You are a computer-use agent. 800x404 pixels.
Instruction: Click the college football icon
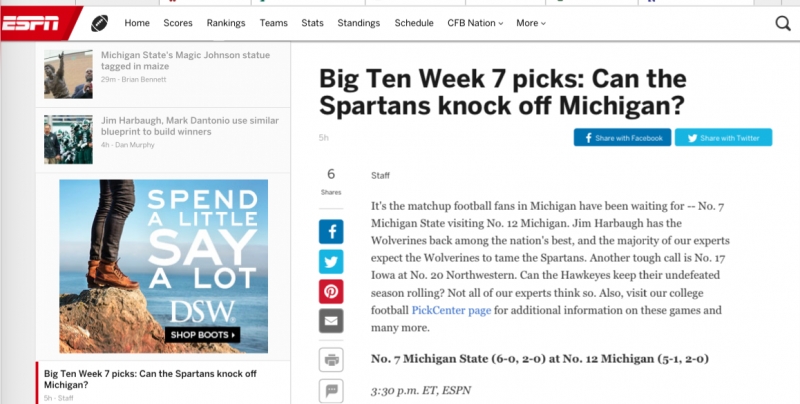click(x=99, y=22)
